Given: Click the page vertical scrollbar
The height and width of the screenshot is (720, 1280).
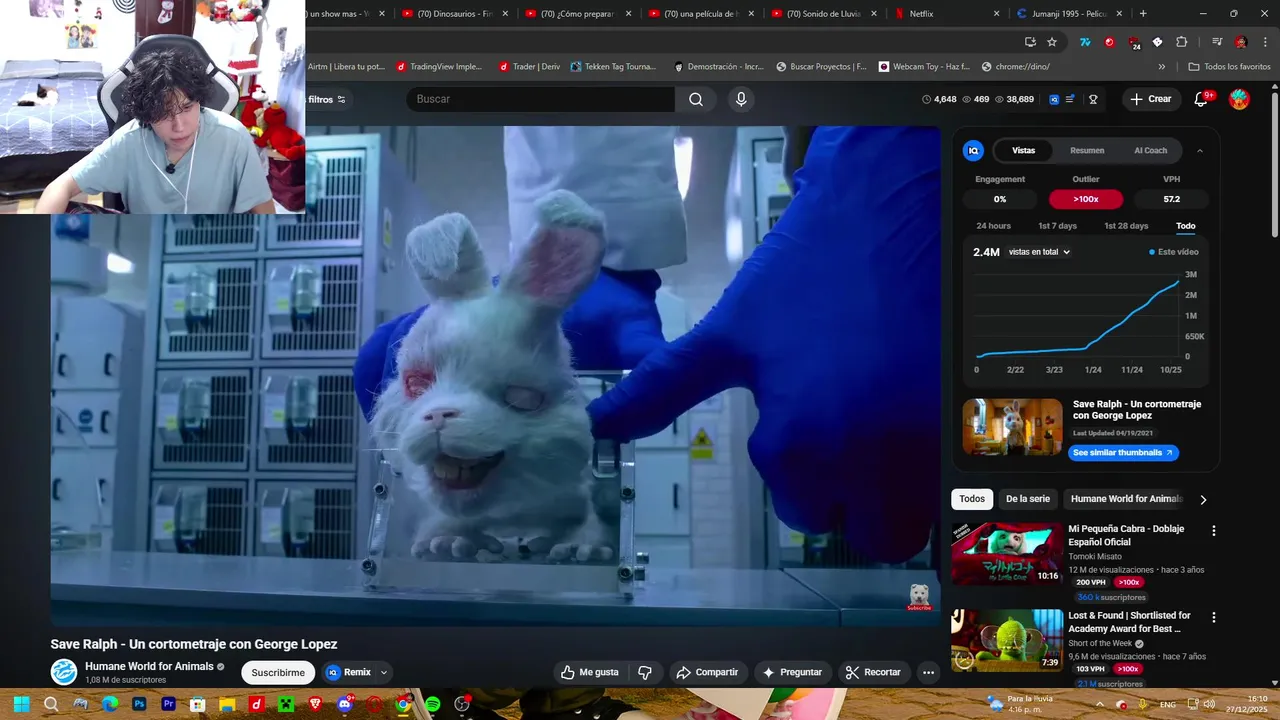Looking at the screenshot, I should (1274, 165).
